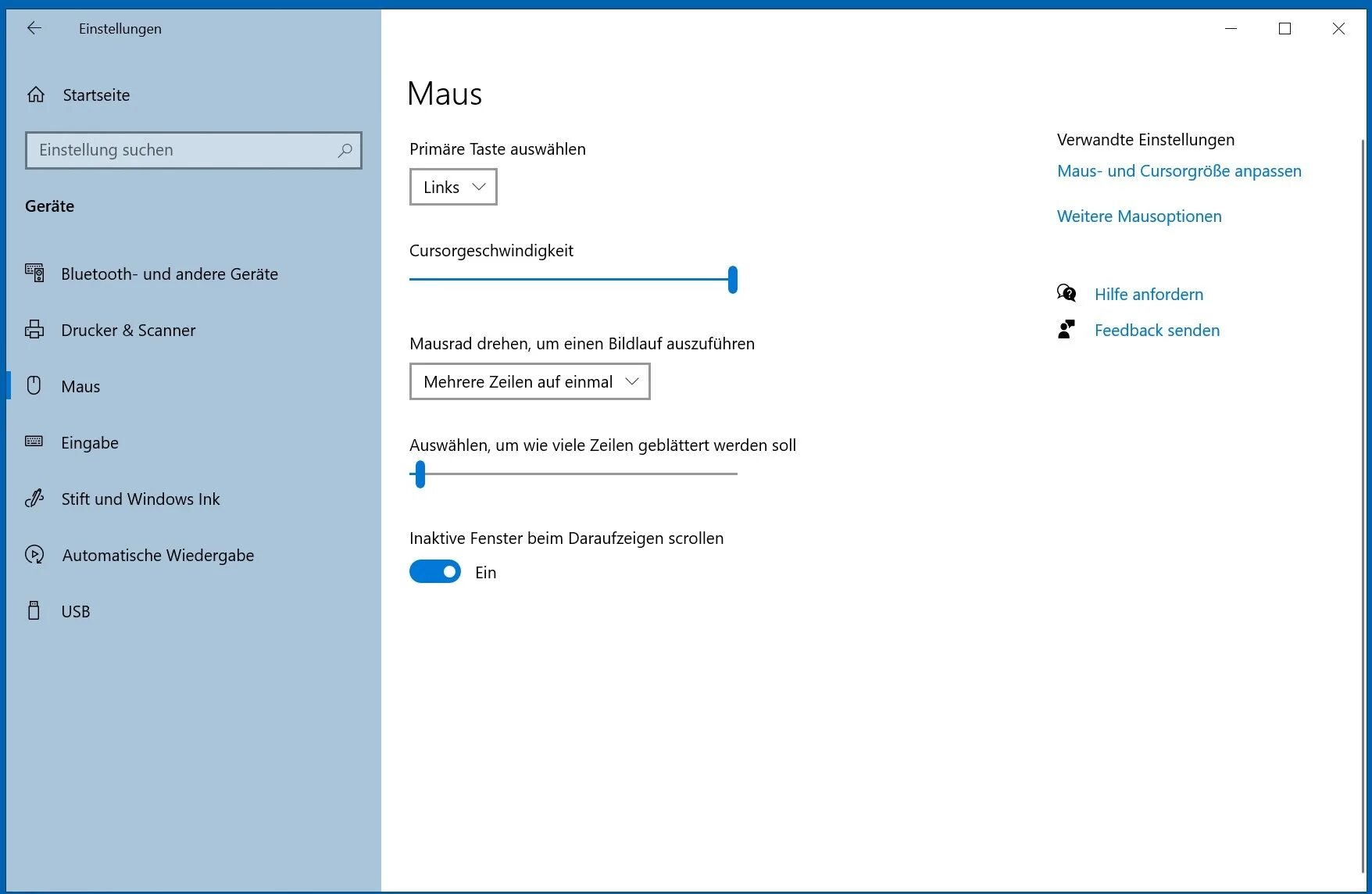Click the 'Primäre Taste auswählen' label
This screenshot has width=1372, height=894.
[497, 148]
